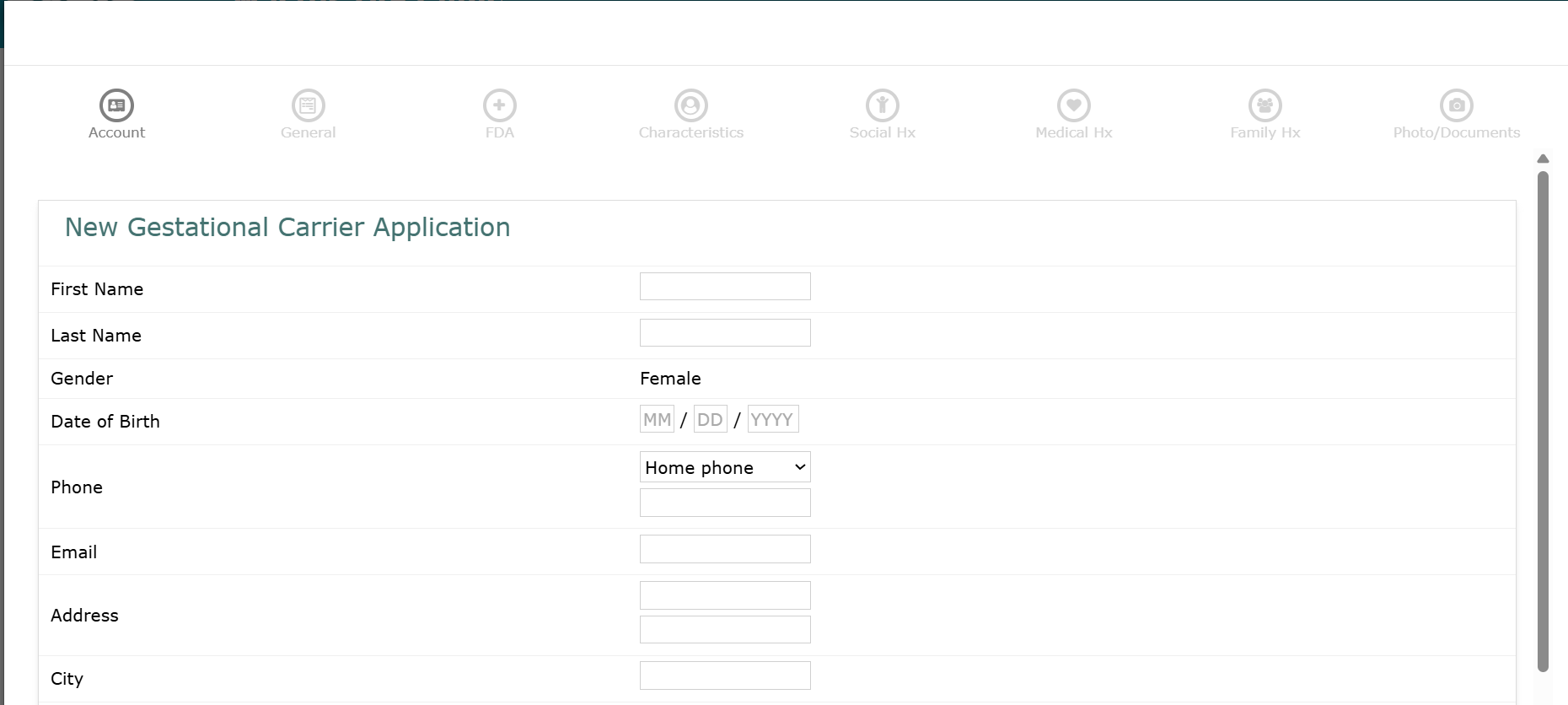Viewport: 1568px width, 705px height.
Task: Open the General section icon
Action: (308, 105)
